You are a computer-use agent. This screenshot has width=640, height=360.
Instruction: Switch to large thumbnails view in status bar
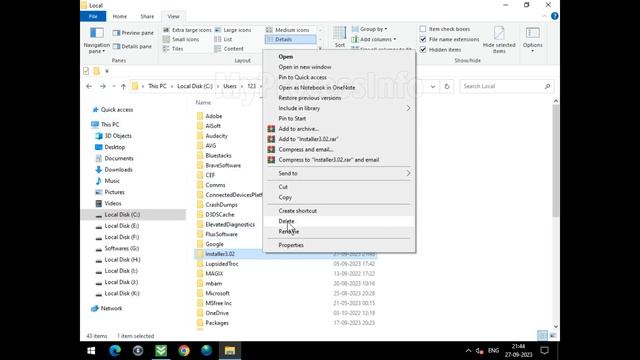point(553,336)
